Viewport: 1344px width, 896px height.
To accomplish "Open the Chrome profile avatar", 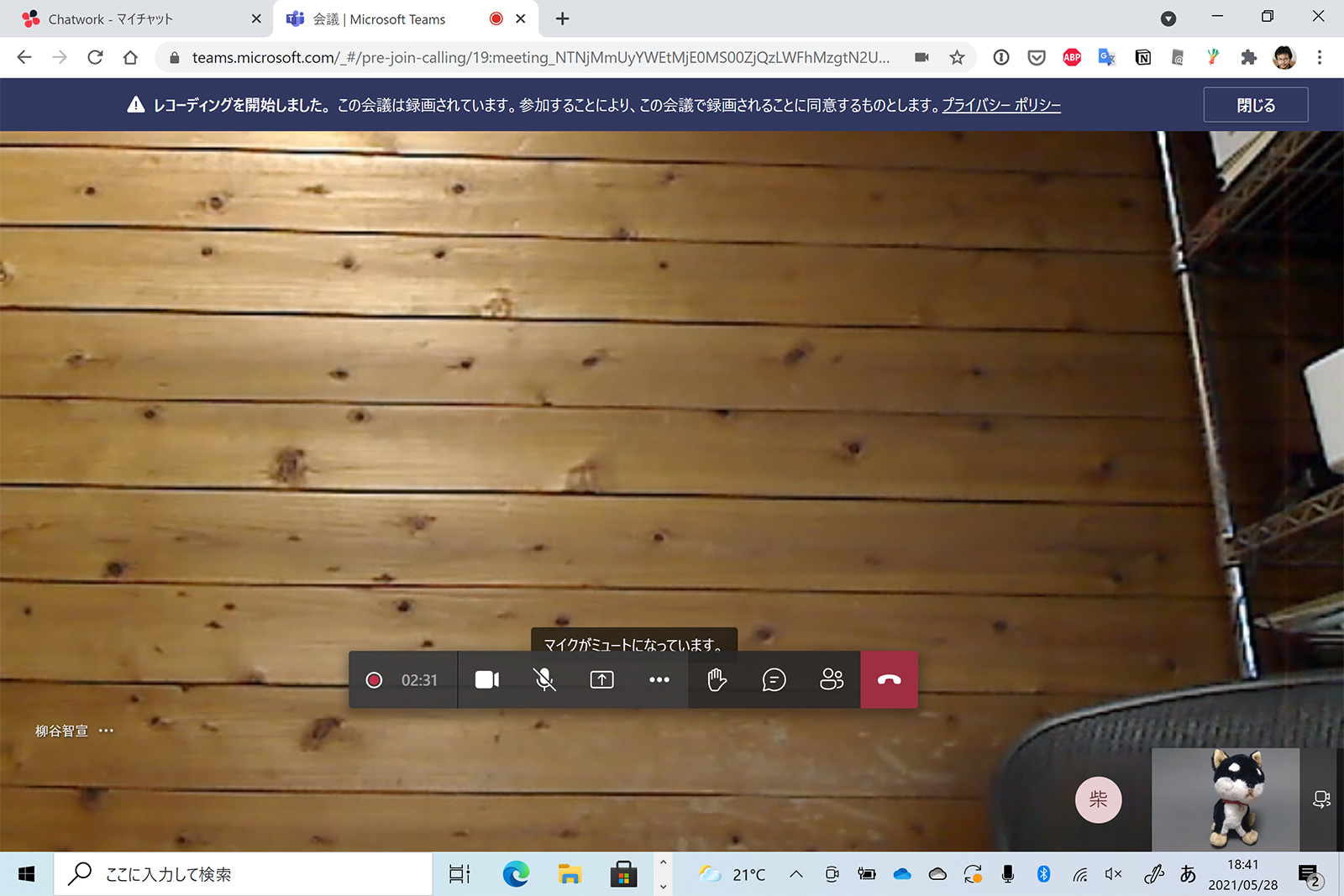I will [x=1284, y=57].
